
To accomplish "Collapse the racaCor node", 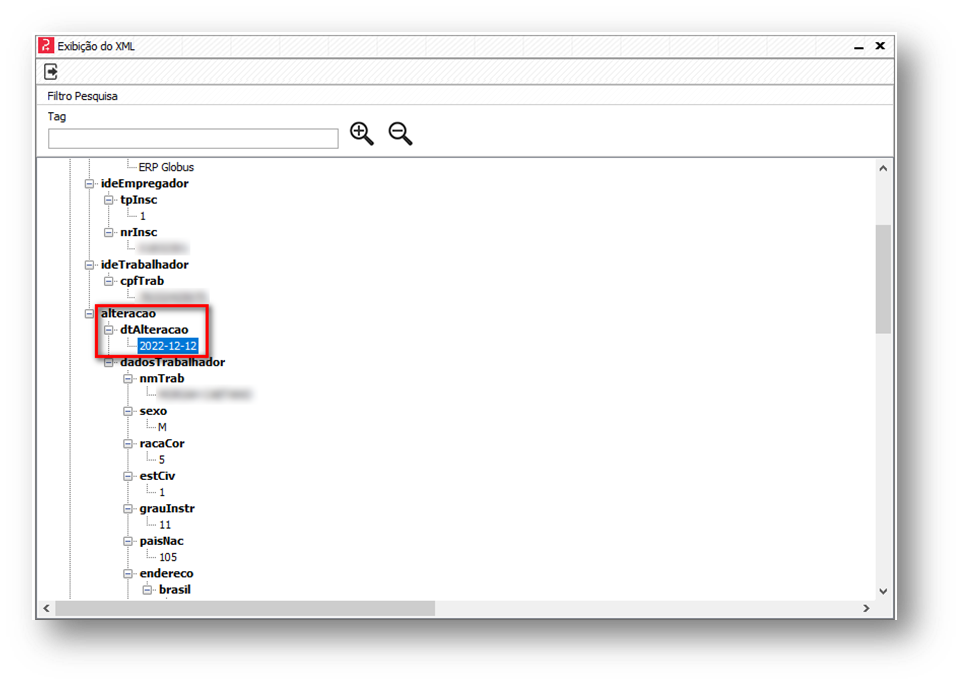I will click(x=128, y=443).
